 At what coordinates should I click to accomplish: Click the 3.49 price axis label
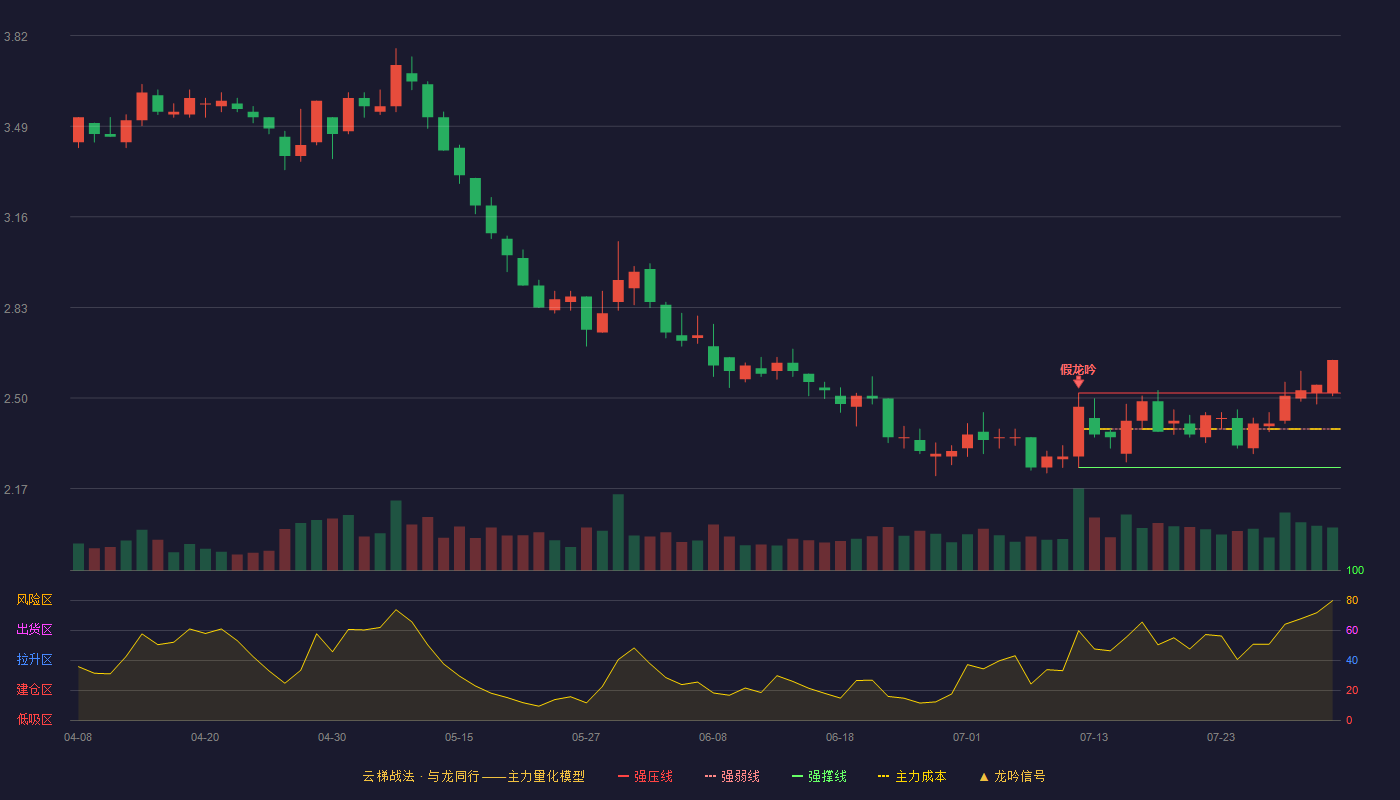(x=16, y=128)
